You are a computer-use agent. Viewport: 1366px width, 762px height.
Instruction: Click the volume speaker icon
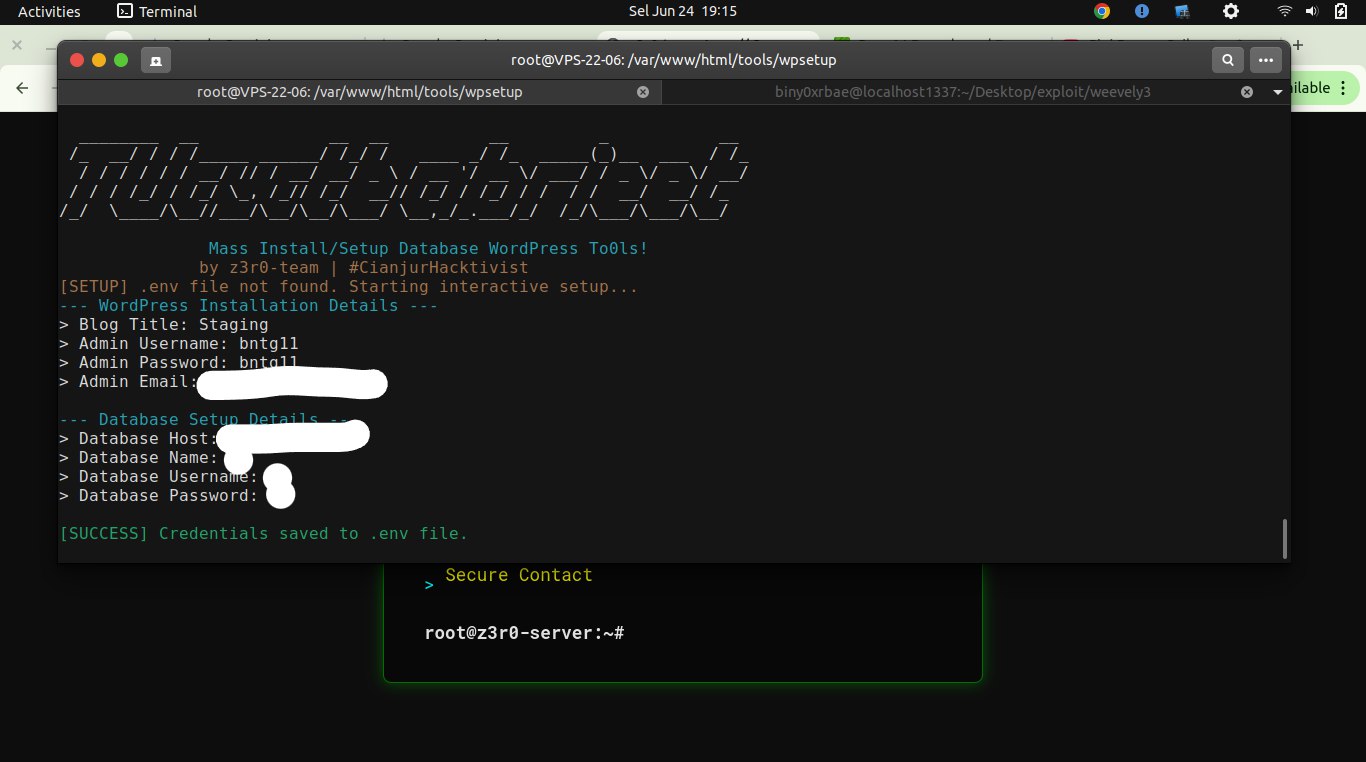1312,12
